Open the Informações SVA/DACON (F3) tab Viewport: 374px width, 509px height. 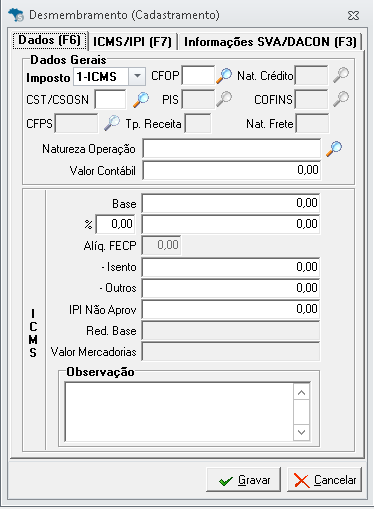point(270,42)
